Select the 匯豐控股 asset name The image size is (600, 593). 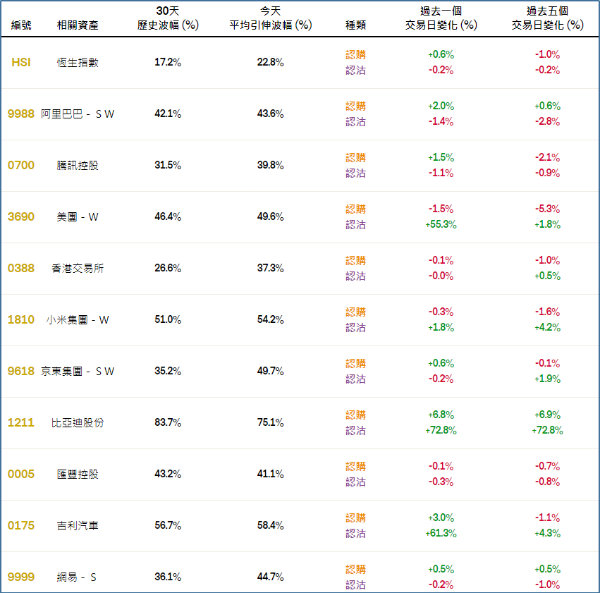77,474
